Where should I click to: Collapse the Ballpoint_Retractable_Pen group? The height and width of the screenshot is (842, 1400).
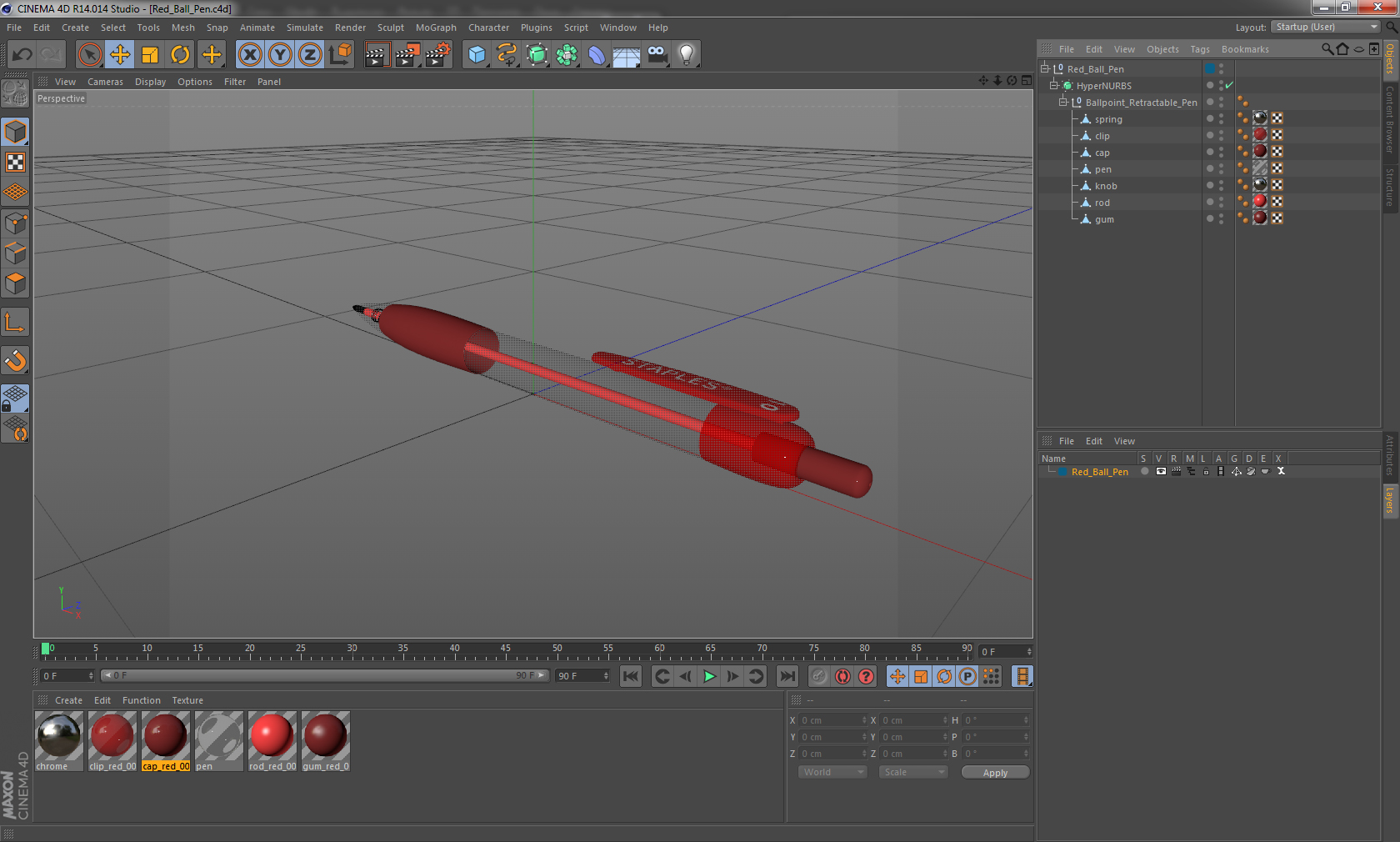(1062, 102)
